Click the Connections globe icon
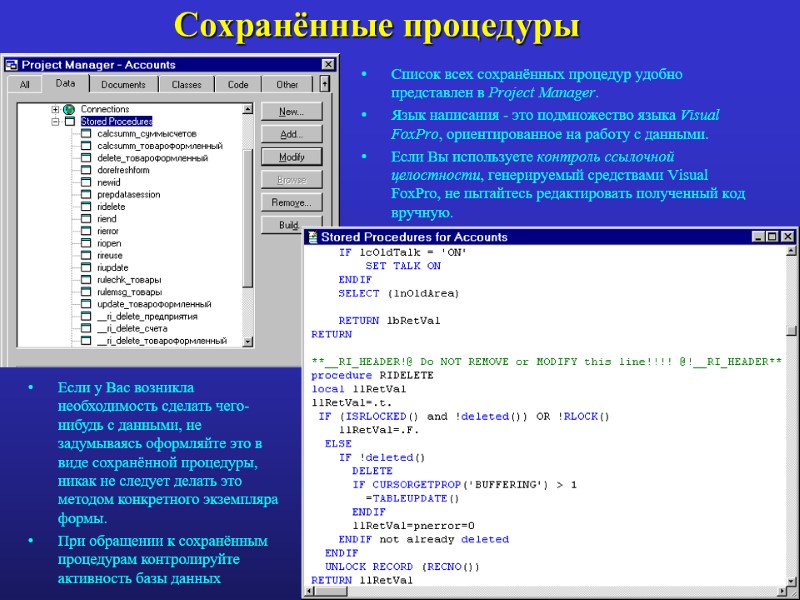The width and height of the screenshot is (800, 600). (68, 109)
